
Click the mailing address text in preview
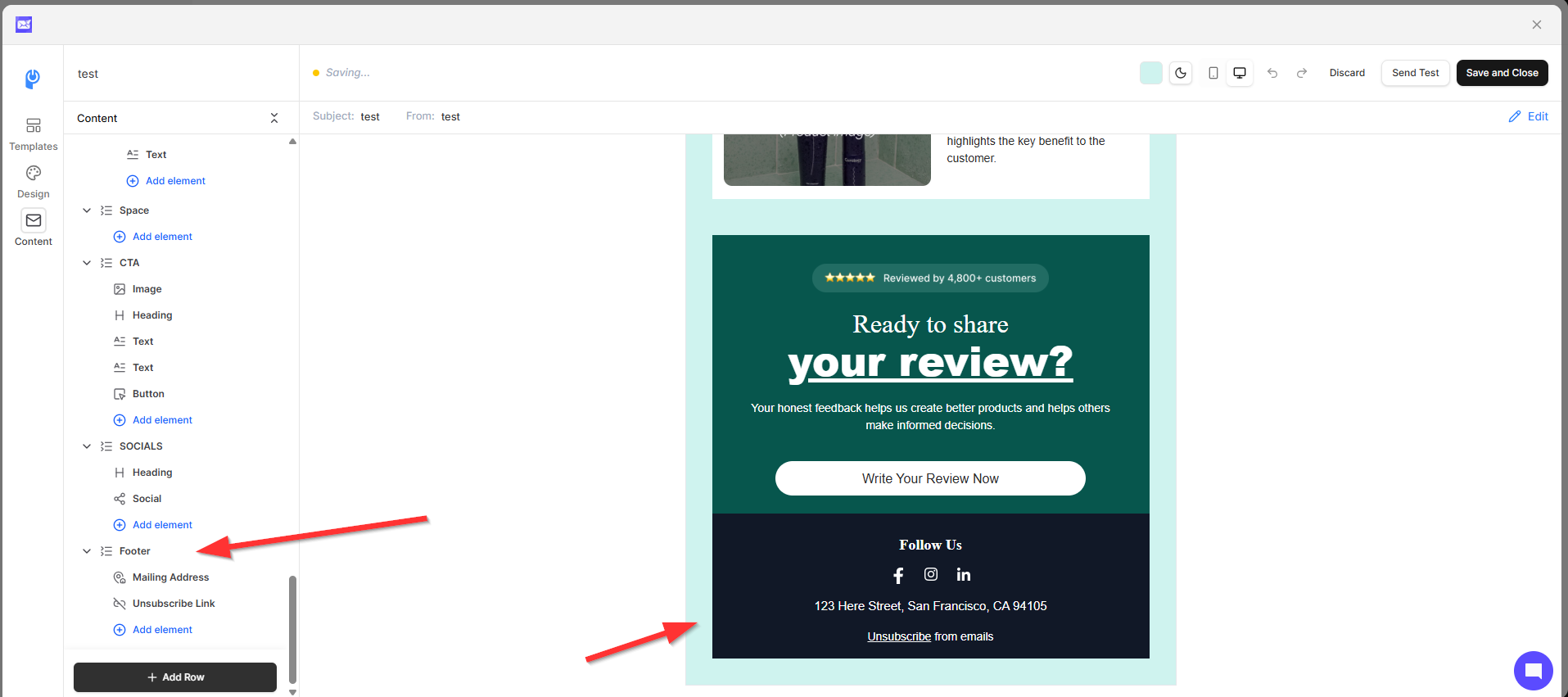point(930,606)
